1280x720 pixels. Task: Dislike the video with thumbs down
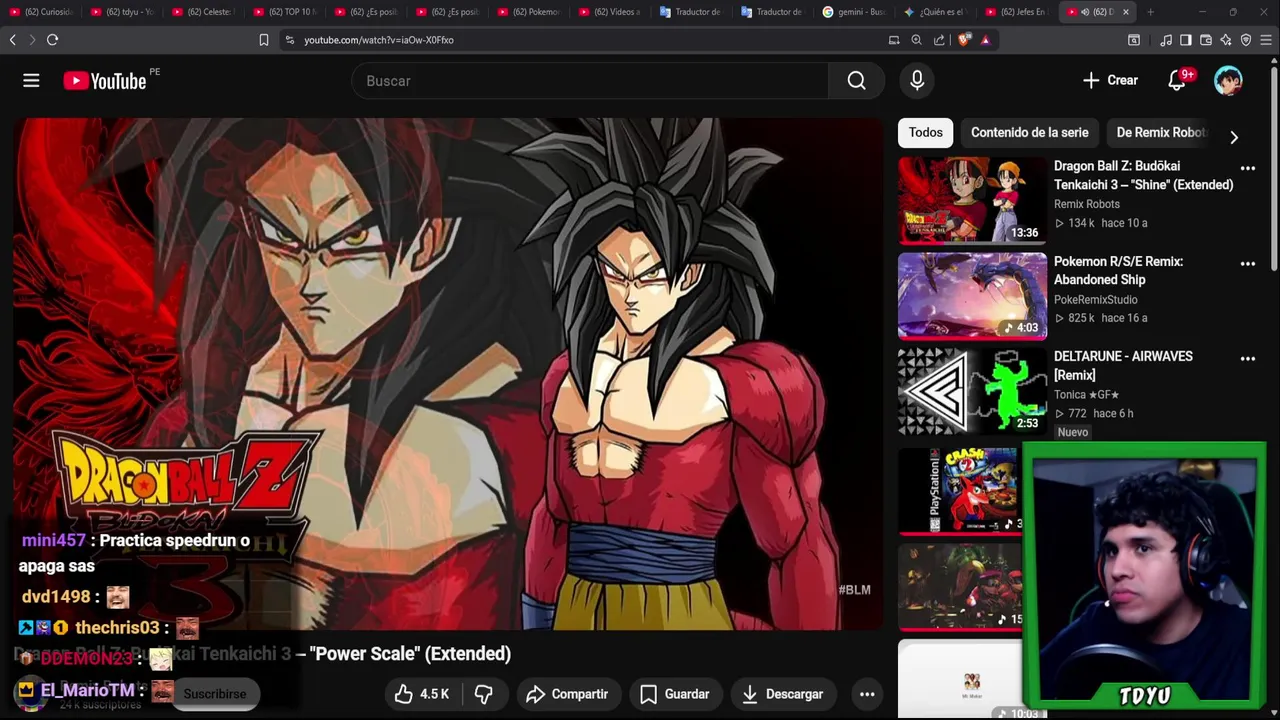click(484, 694)
